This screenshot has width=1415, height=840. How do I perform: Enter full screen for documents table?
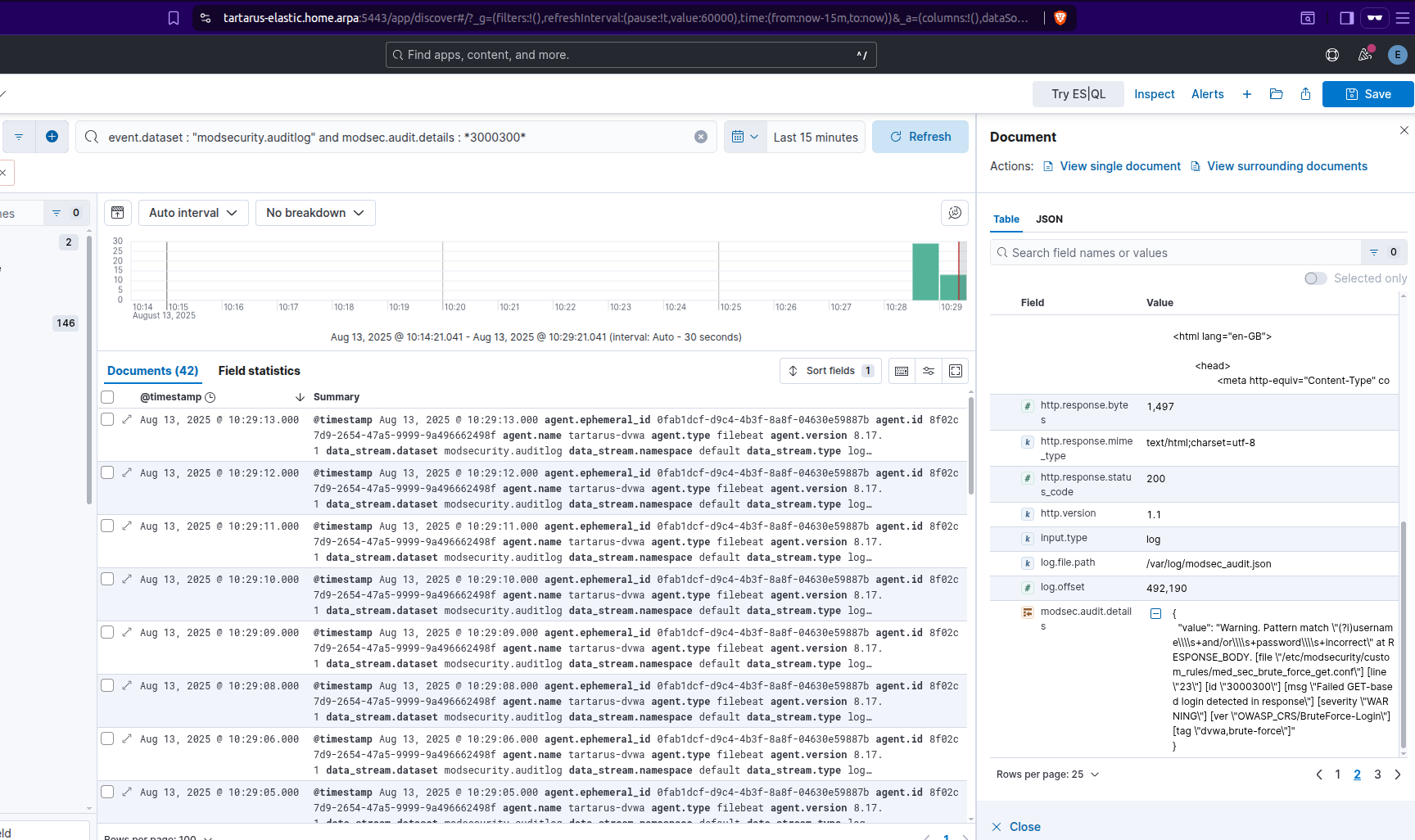tap(955, 371)
